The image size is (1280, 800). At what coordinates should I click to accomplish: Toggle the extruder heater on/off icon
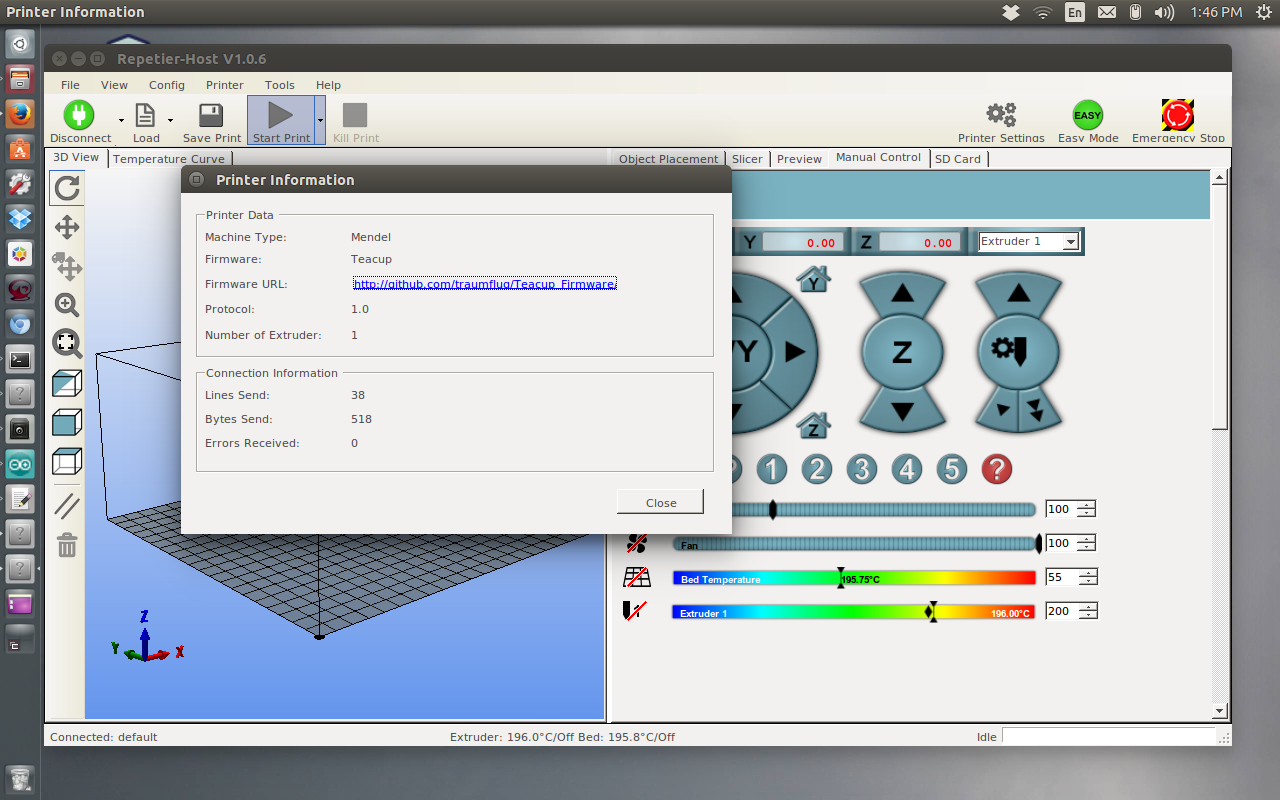(634, 611)
